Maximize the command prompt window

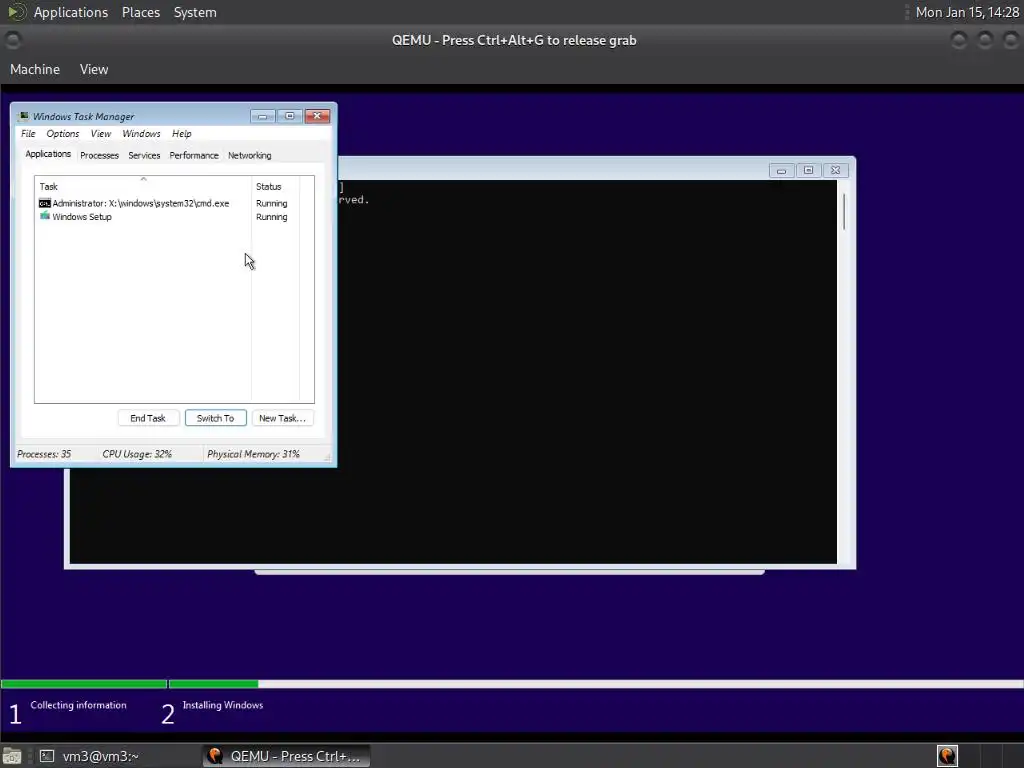[x=808, y=170]
